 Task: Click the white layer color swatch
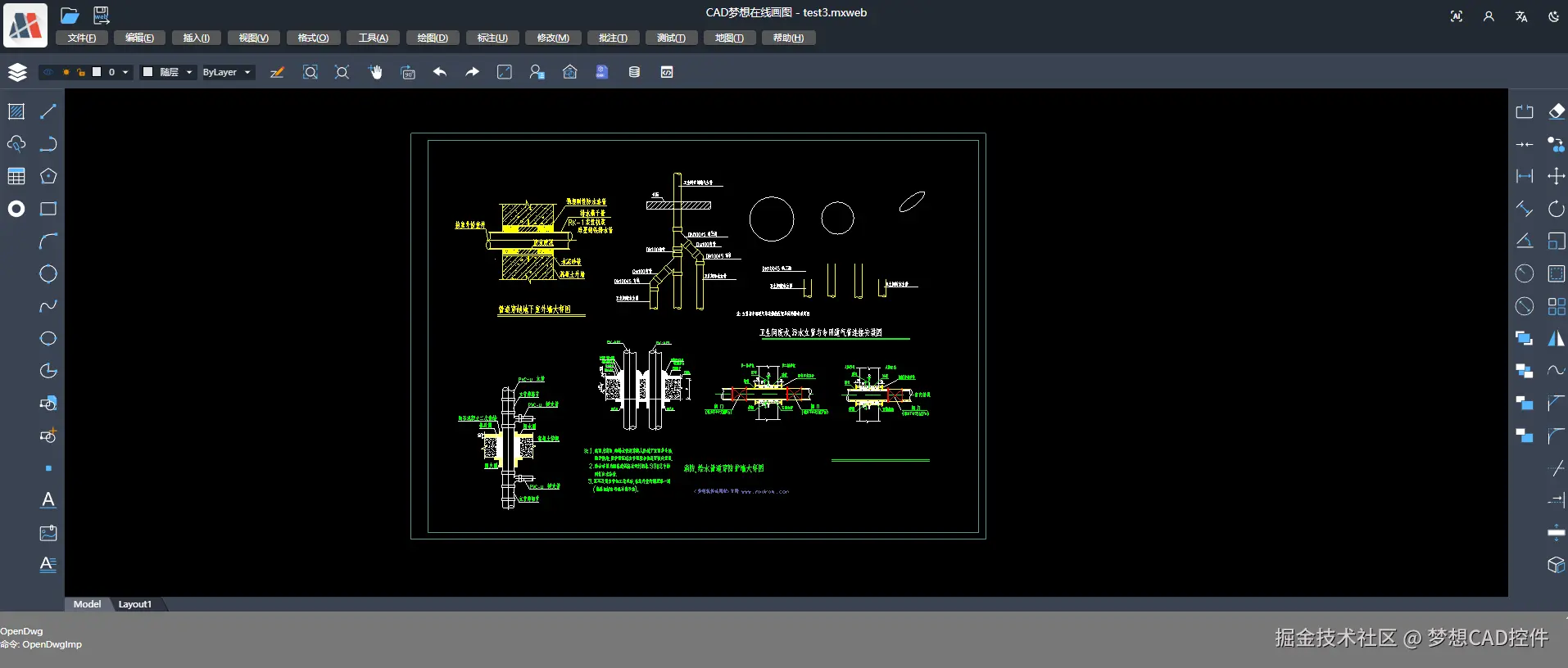97,72
